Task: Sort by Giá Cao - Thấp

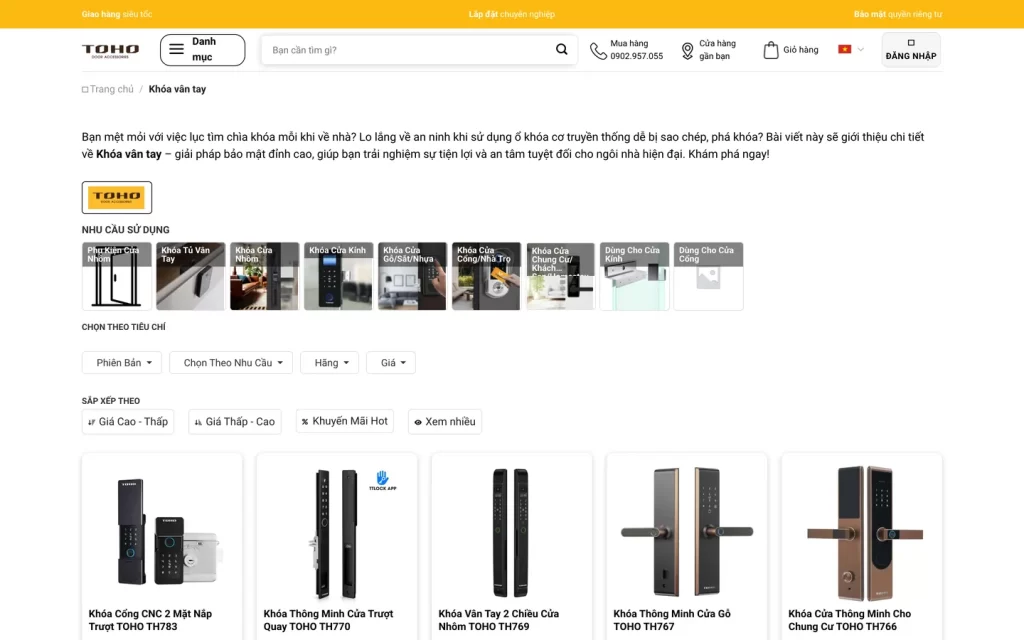Action: (128, 422)
